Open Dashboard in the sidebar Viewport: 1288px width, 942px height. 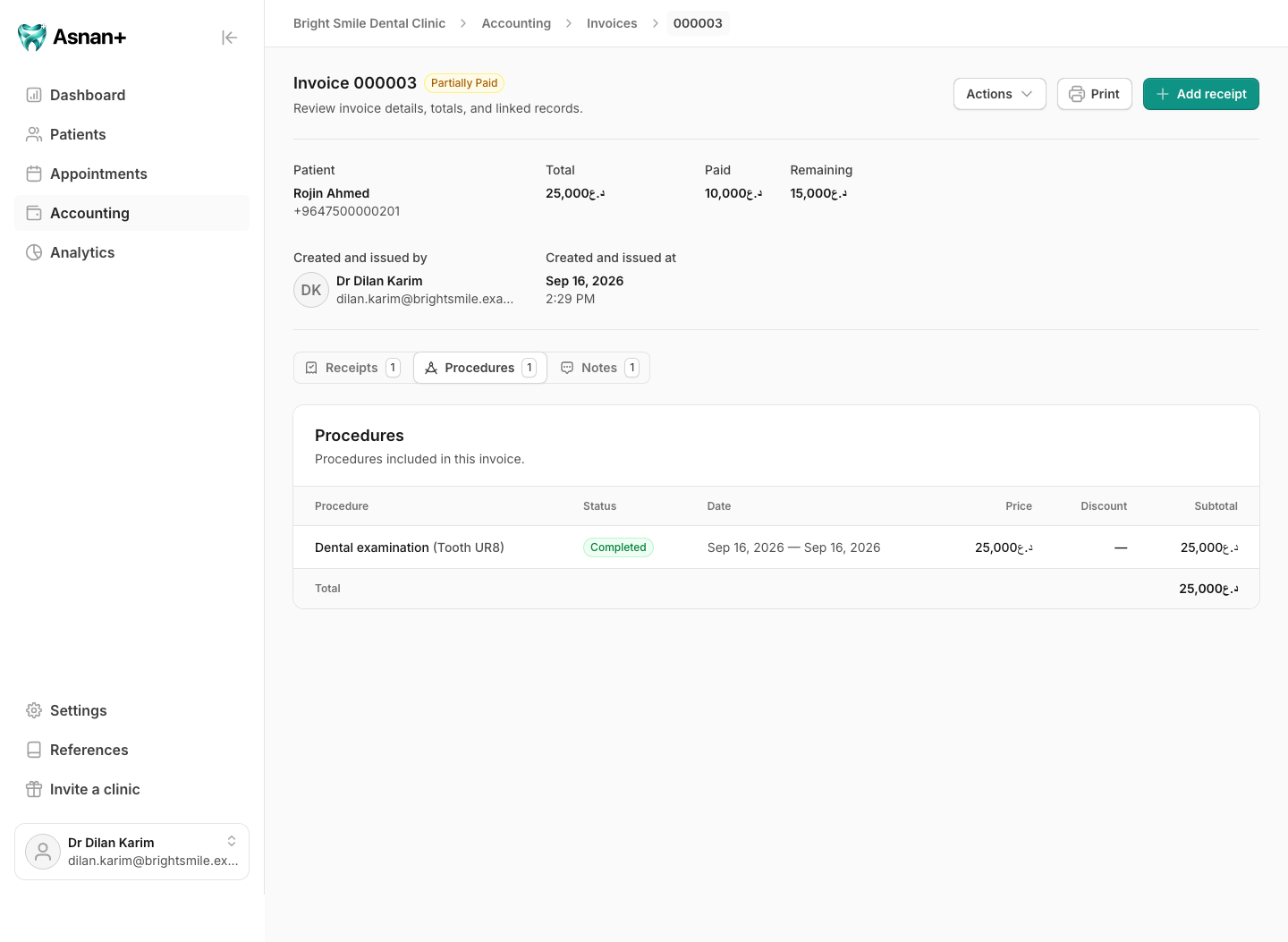(x=131, y=95)
